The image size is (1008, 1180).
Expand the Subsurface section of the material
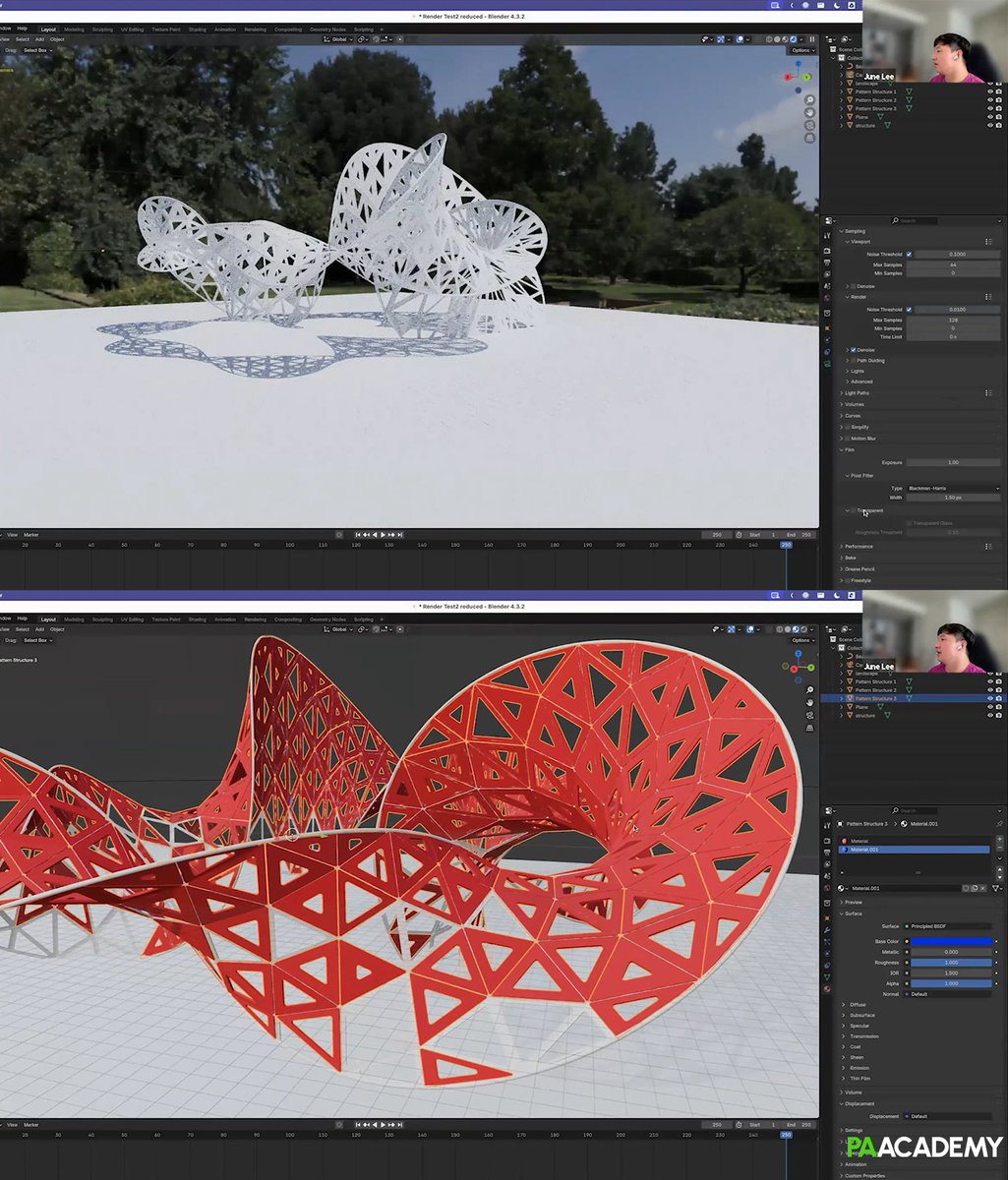coord(861,1015)
